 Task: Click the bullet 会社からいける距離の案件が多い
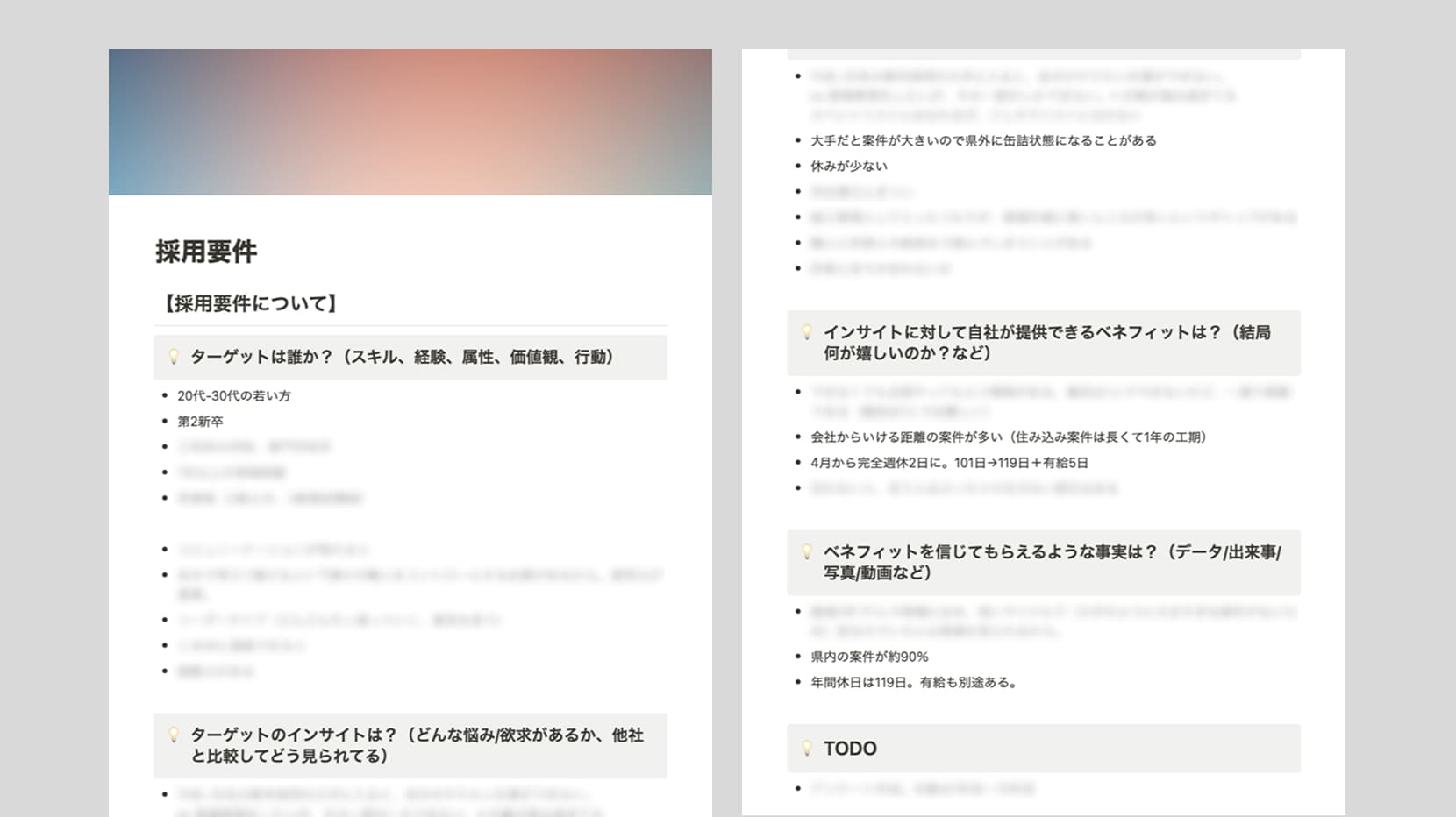(x=1011, y=437)
